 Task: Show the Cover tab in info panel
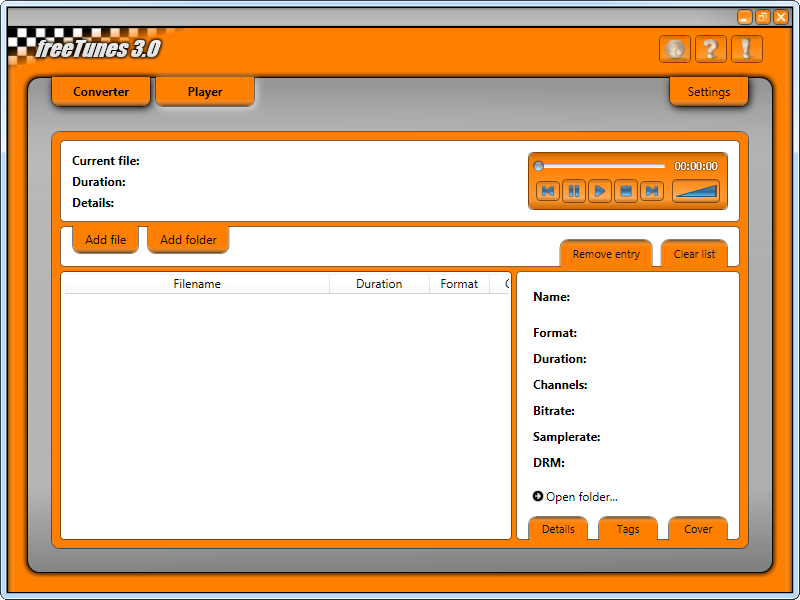coord(698,529)
